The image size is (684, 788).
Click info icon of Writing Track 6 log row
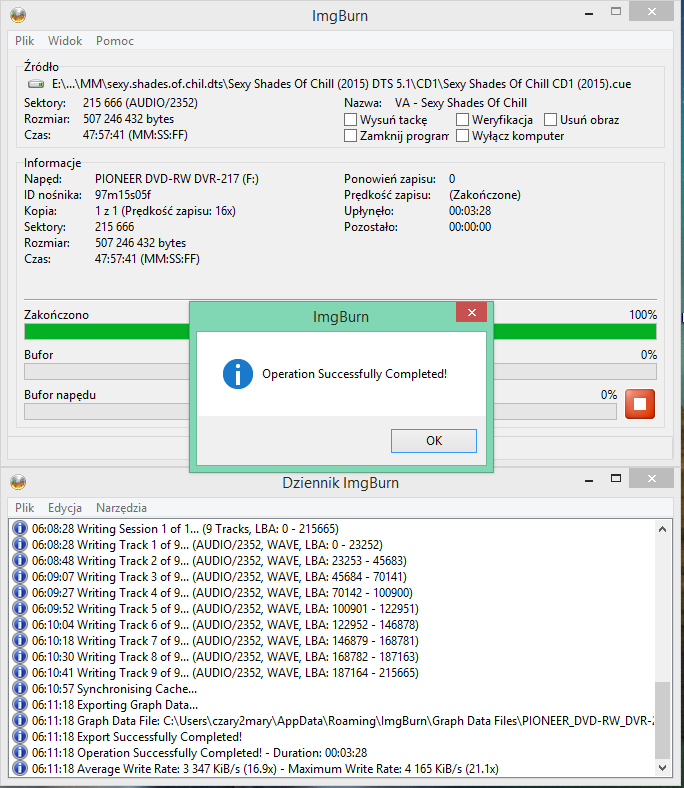tap(20, 625)
